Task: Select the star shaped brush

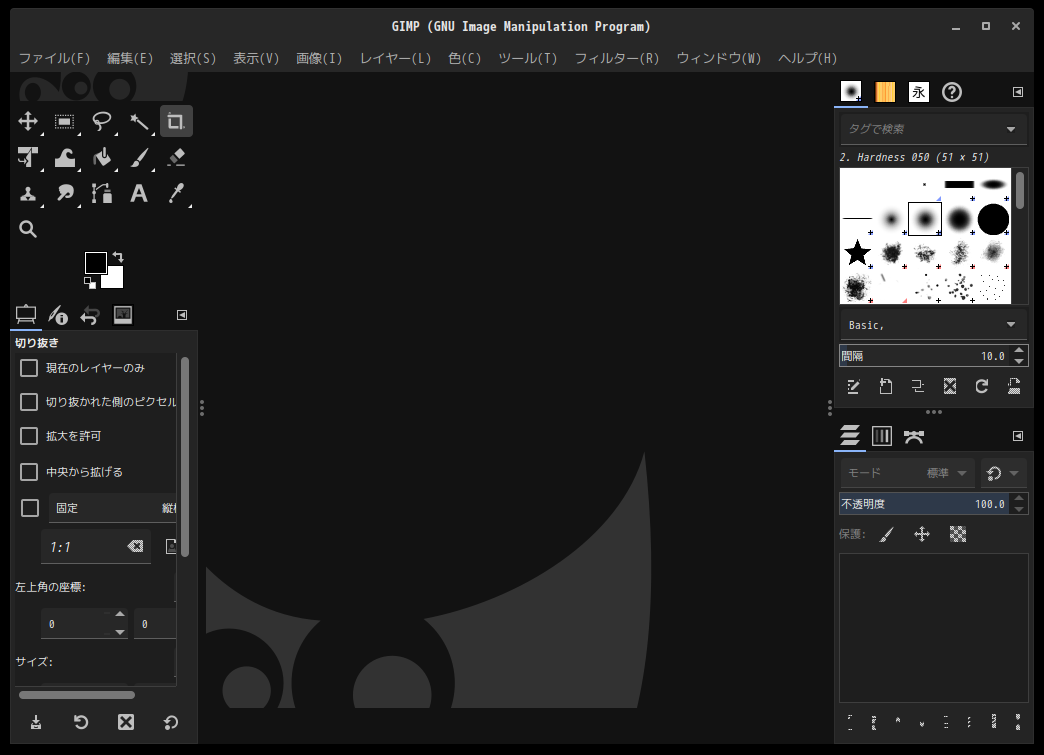Action: tap(857, 253)
